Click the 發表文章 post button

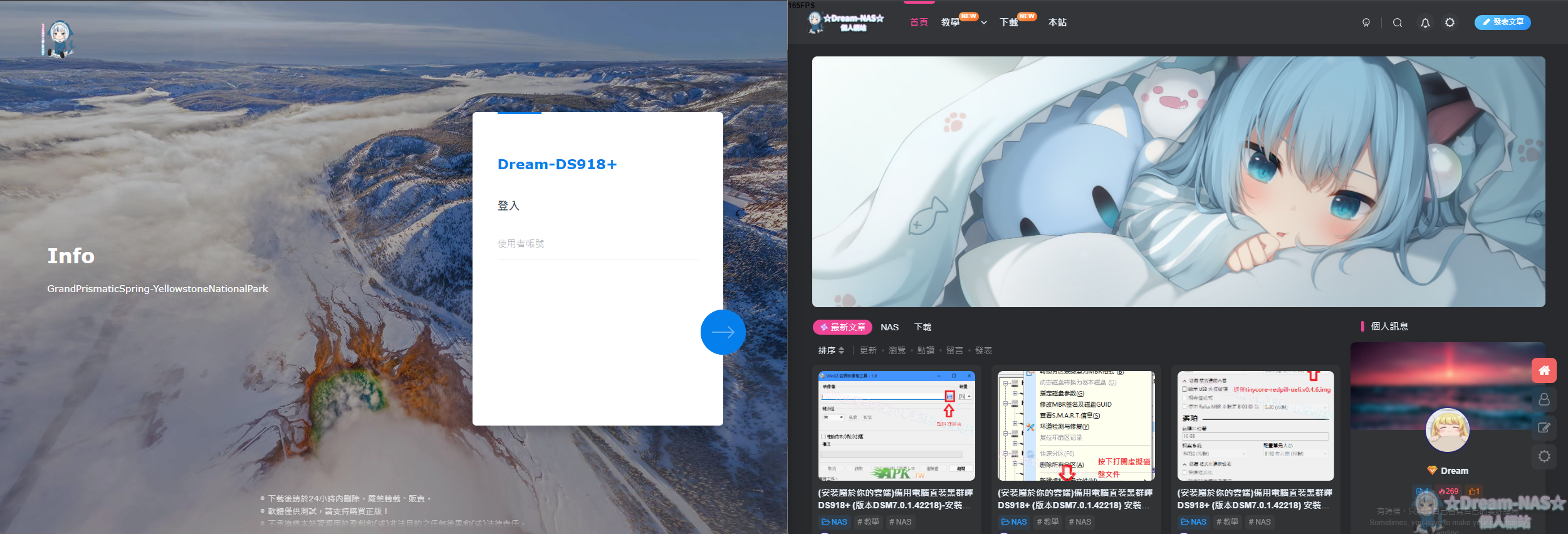tap(1502, 22)
